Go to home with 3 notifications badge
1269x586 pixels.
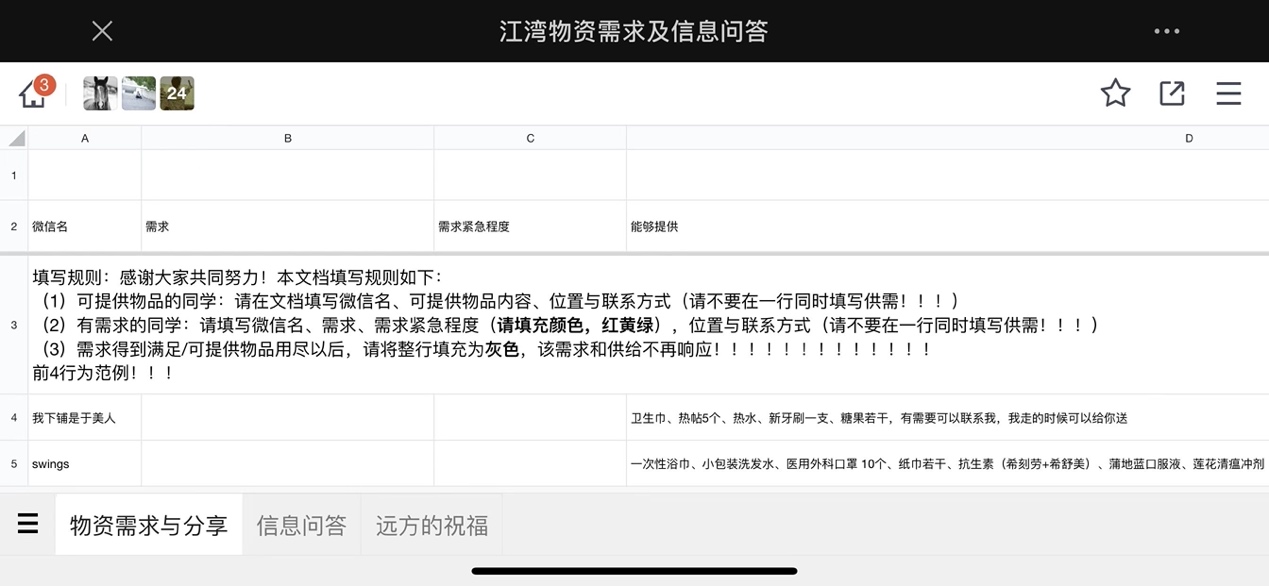point(34,93)
